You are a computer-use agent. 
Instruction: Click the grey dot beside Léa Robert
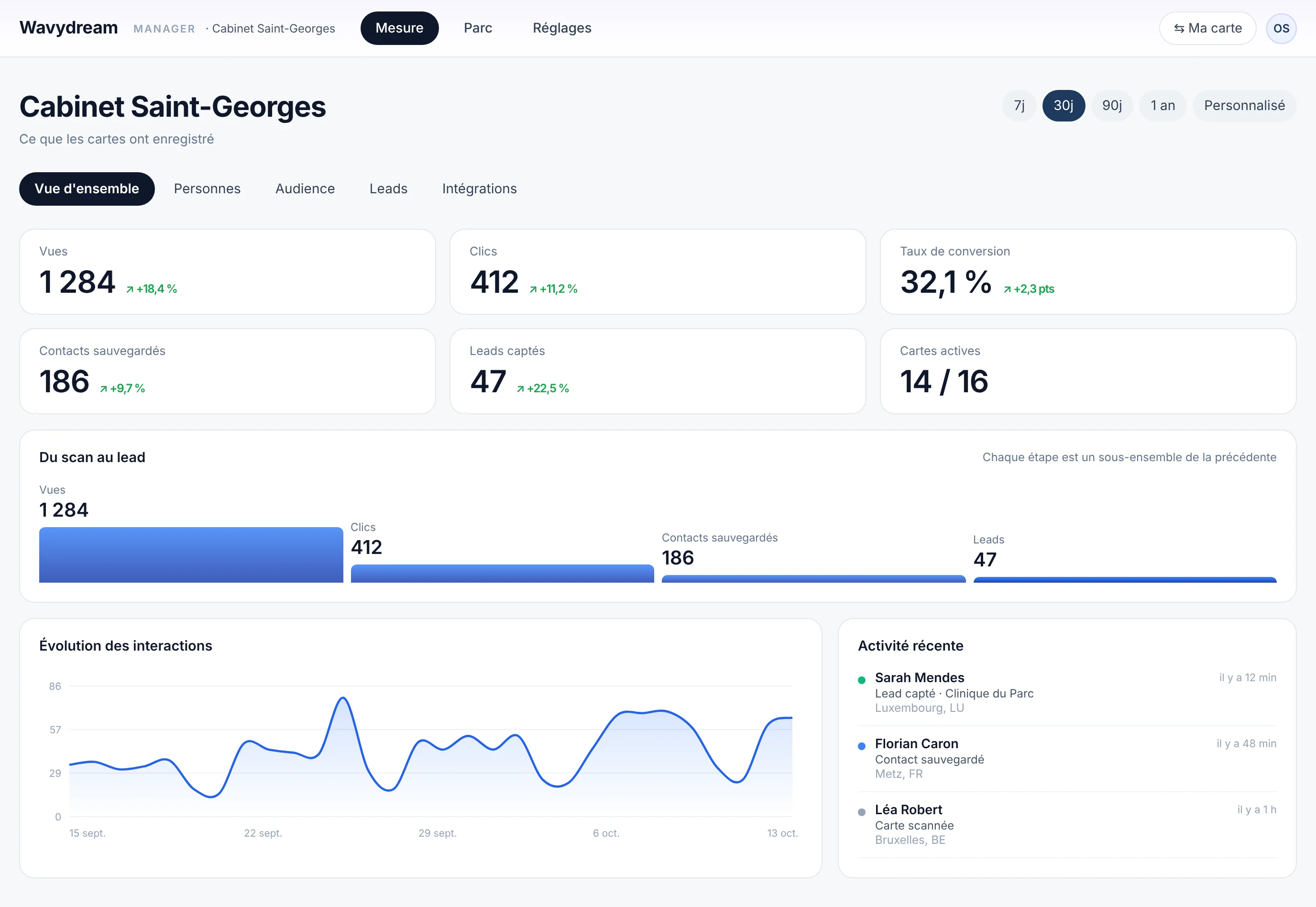(862, 811)
